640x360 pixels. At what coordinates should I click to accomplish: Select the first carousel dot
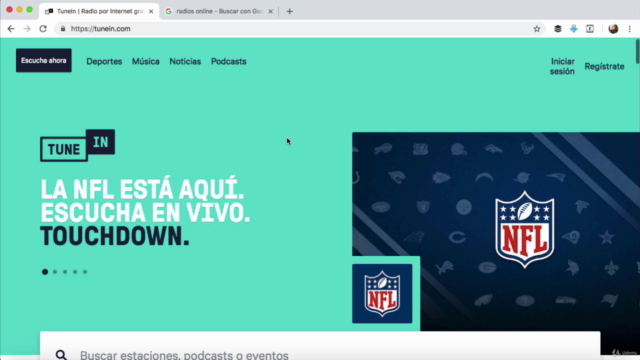(x=45, y=272)
